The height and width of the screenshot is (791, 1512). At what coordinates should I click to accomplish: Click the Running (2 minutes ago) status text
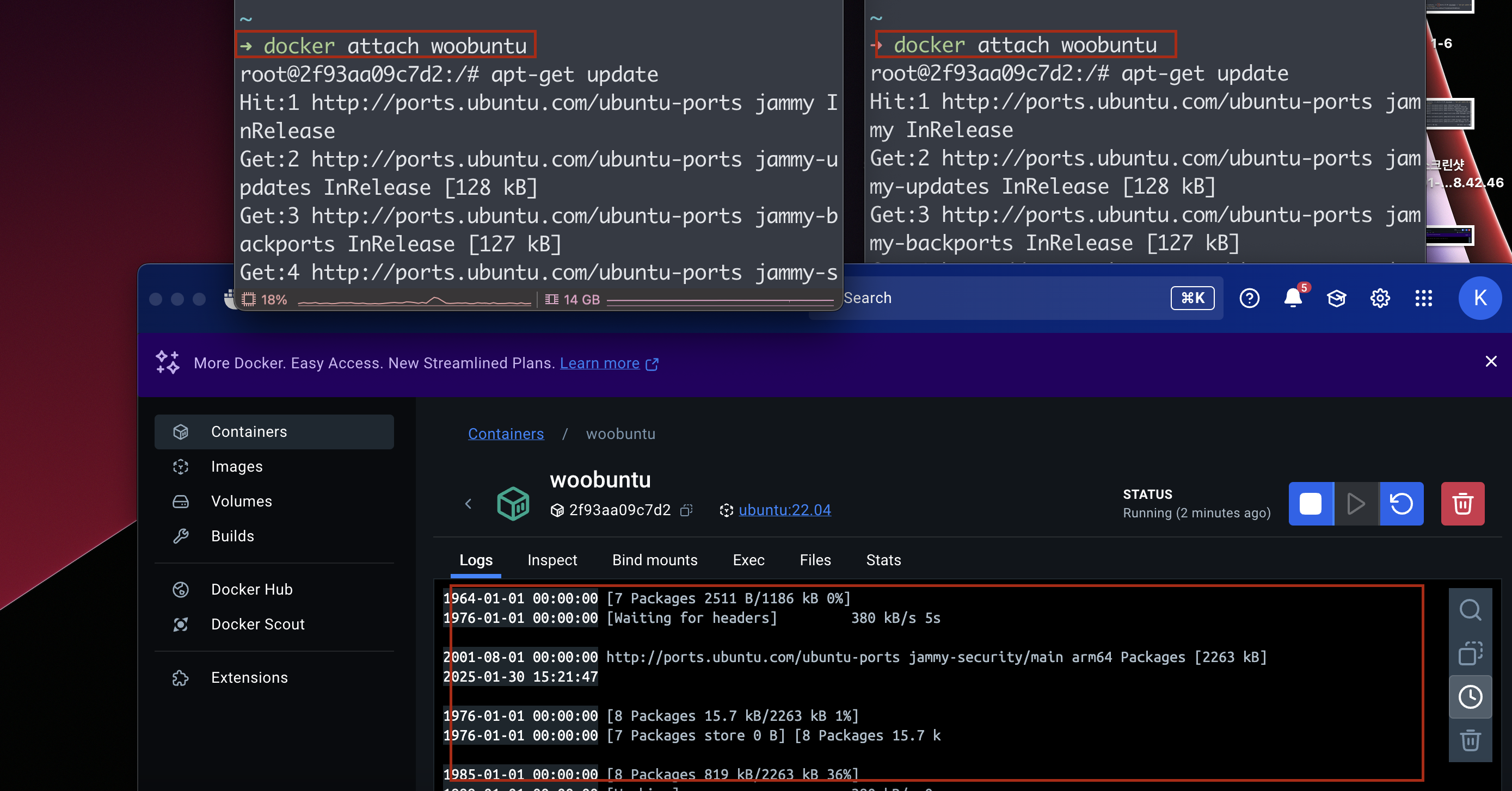tap(1196, 514)
